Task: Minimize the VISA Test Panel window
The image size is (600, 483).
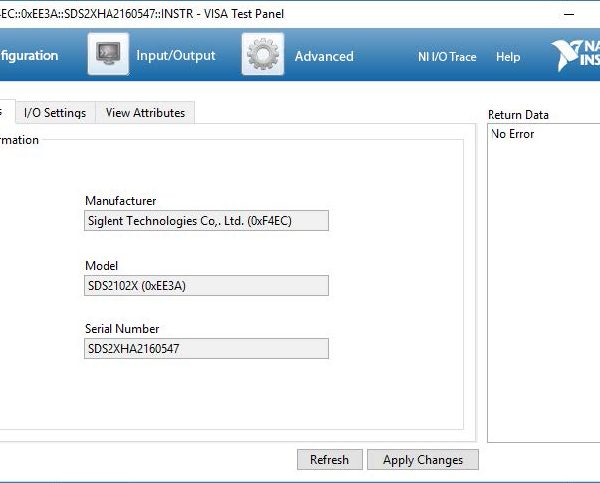Action: click(568, 14)
